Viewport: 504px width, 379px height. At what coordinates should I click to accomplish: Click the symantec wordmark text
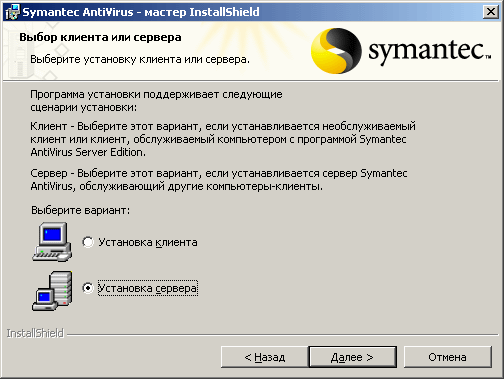coord(429,51)
